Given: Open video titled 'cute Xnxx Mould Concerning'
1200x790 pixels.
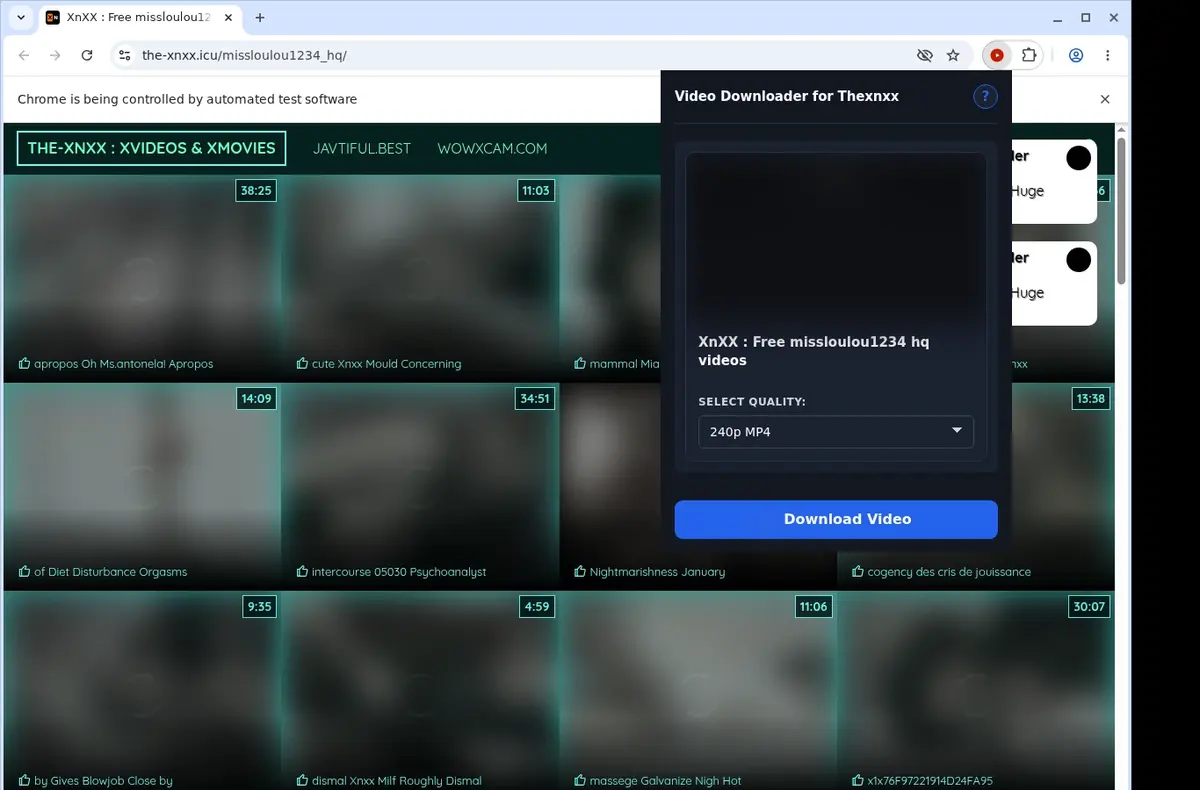Looking at the screenshot, I should coord(386,364).
